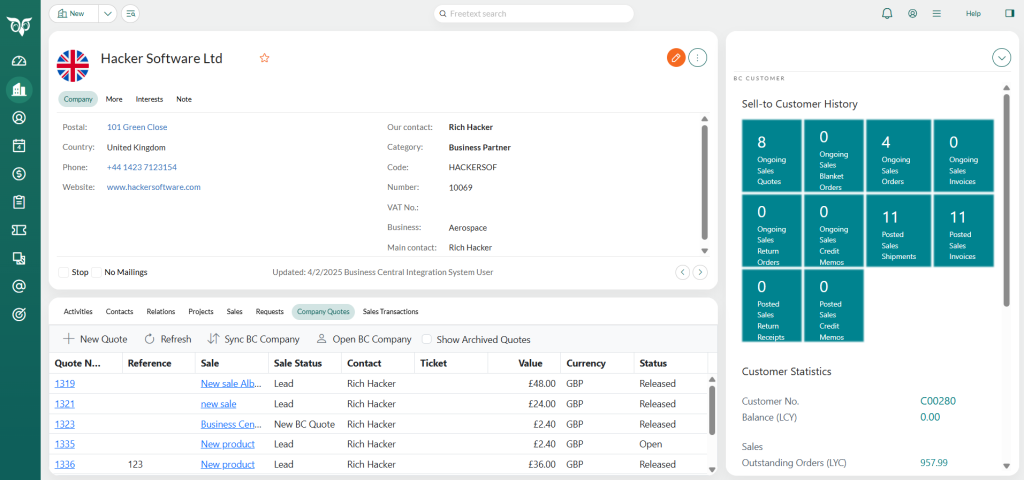1024x480 pixels.
Task: Open the user profile icon in top bar
Action: [x=912, y=13]
